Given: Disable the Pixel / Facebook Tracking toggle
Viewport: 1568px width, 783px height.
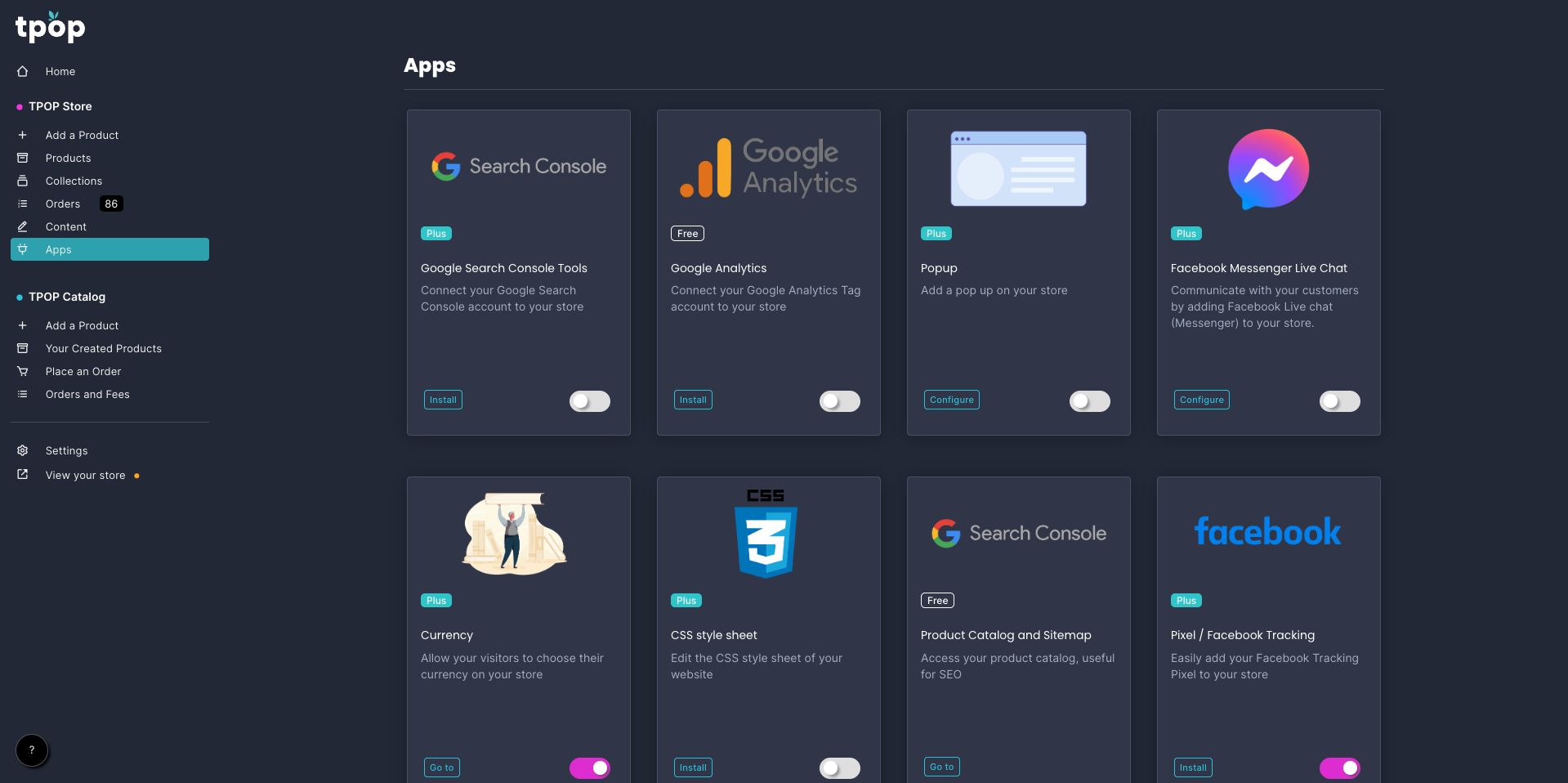Looking at the screenshot, I should coord(1339,768).
